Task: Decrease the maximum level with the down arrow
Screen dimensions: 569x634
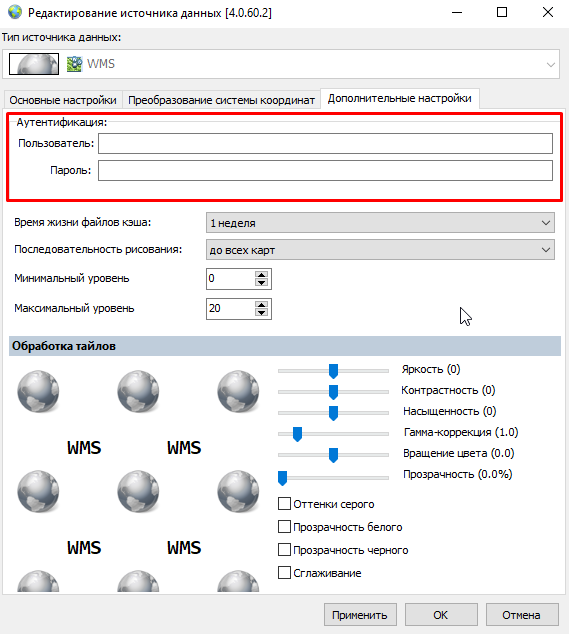Action: pyautogui.click(x=262, y=313)
